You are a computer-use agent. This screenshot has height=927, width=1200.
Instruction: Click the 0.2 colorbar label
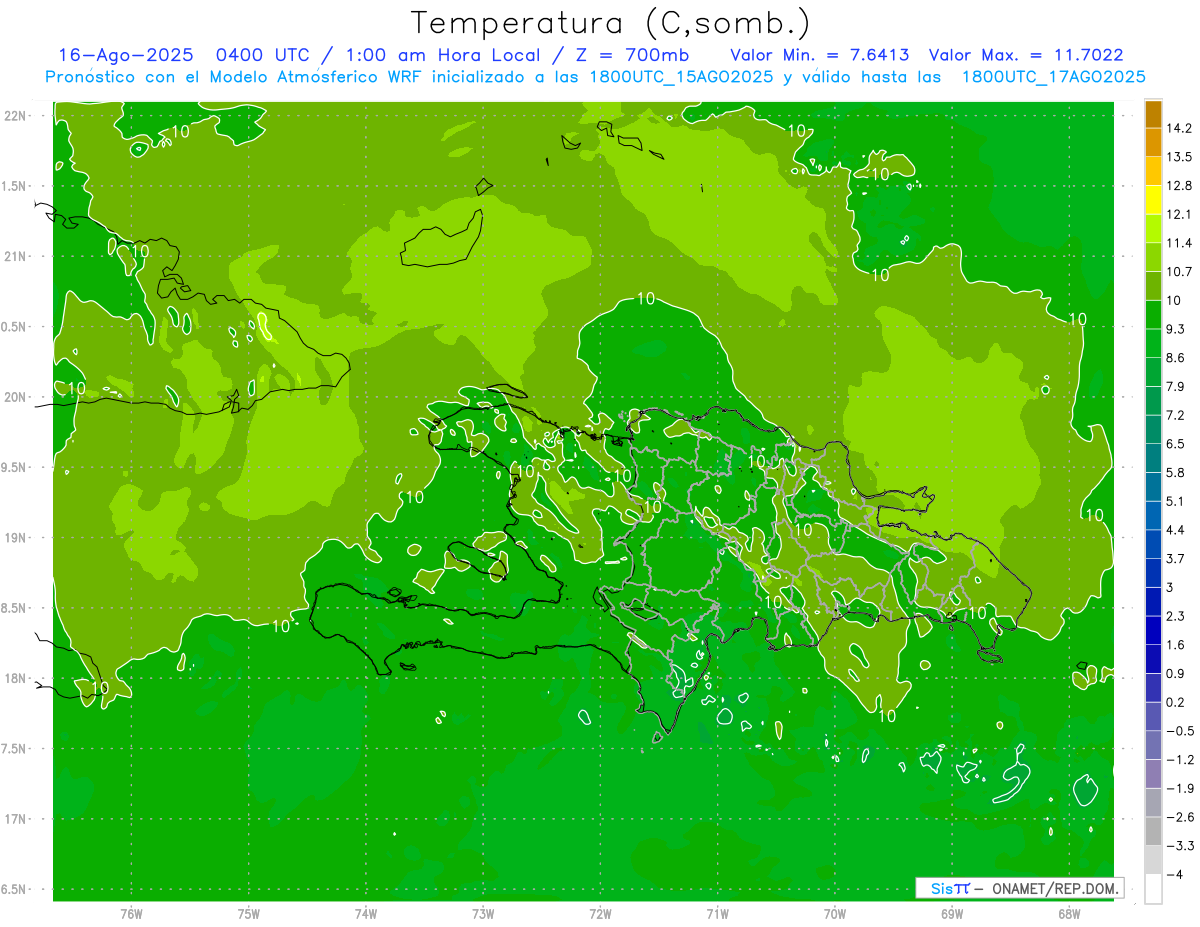(1176, 703)
